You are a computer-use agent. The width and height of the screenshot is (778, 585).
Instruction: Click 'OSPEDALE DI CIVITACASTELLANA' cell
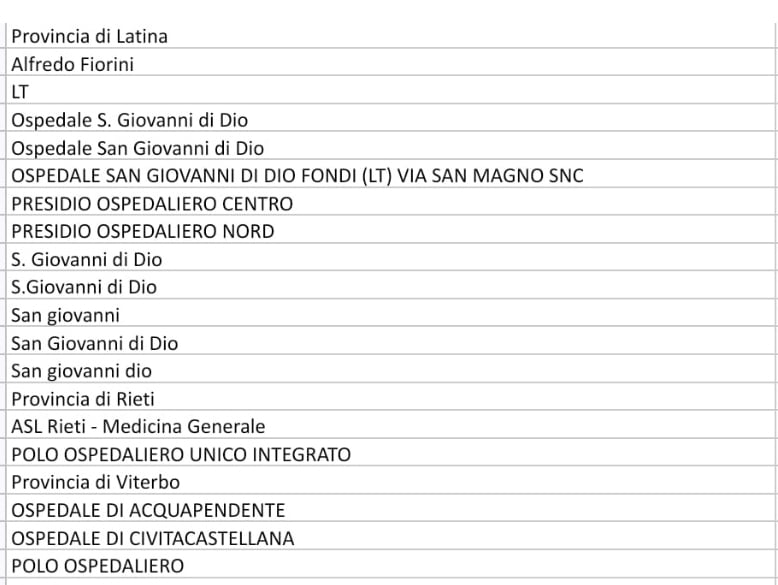pos(391,538)
